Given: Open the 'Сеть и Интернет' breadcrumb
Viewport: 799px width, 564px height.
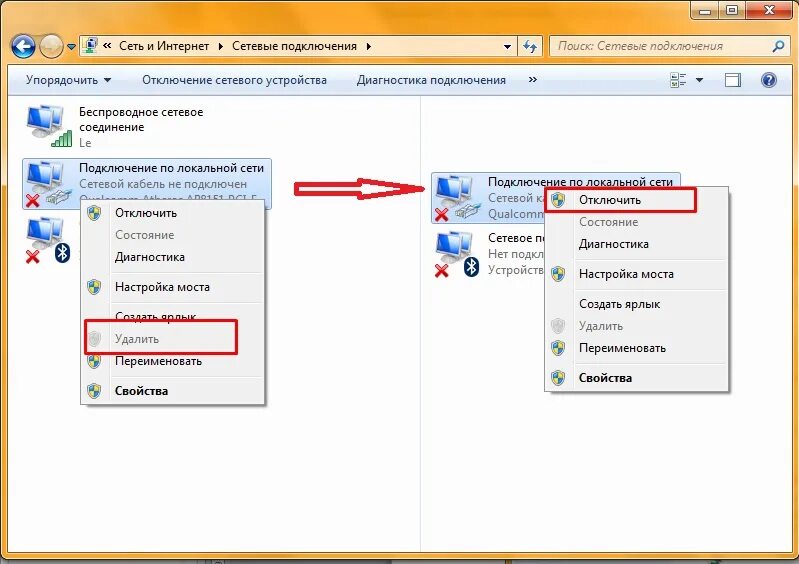Looking at the screenshot, I should (x=164, y=46).
